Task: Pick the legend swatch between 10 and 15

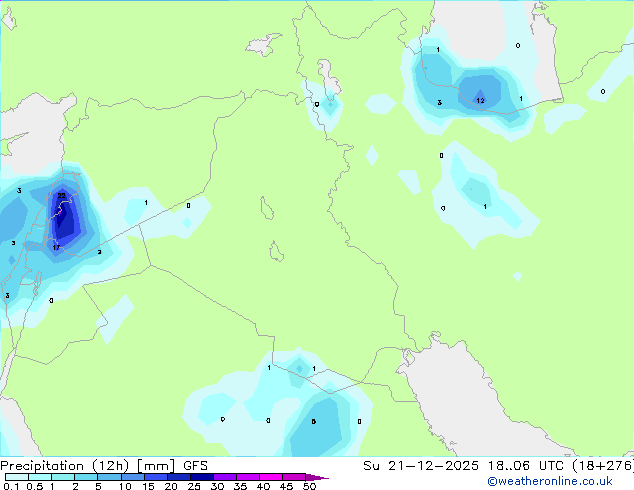Action: (x=132, y=477)
